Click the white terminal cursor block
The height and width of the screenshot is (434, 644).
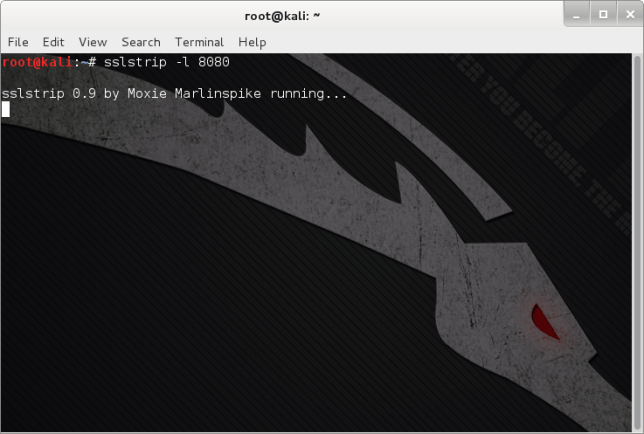(x=6, y=109)
